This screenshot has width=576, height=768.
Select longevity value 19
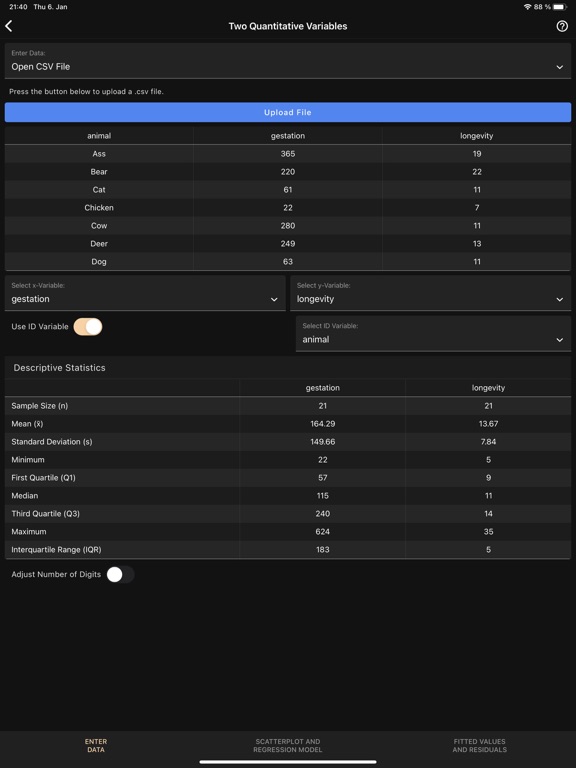coord(477,154)
